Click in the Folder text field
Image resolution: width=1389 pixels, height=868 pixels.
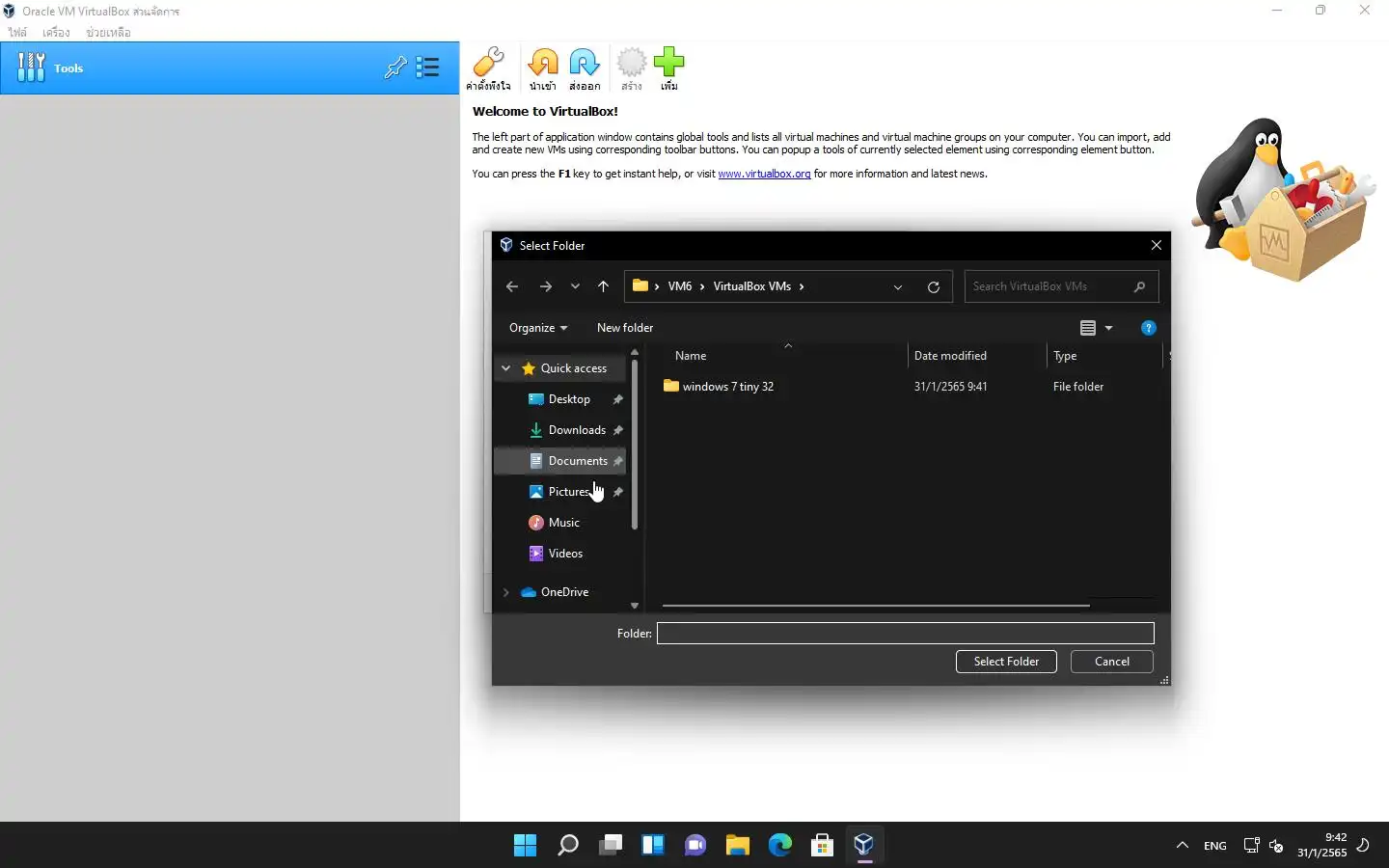pos(906,633)
